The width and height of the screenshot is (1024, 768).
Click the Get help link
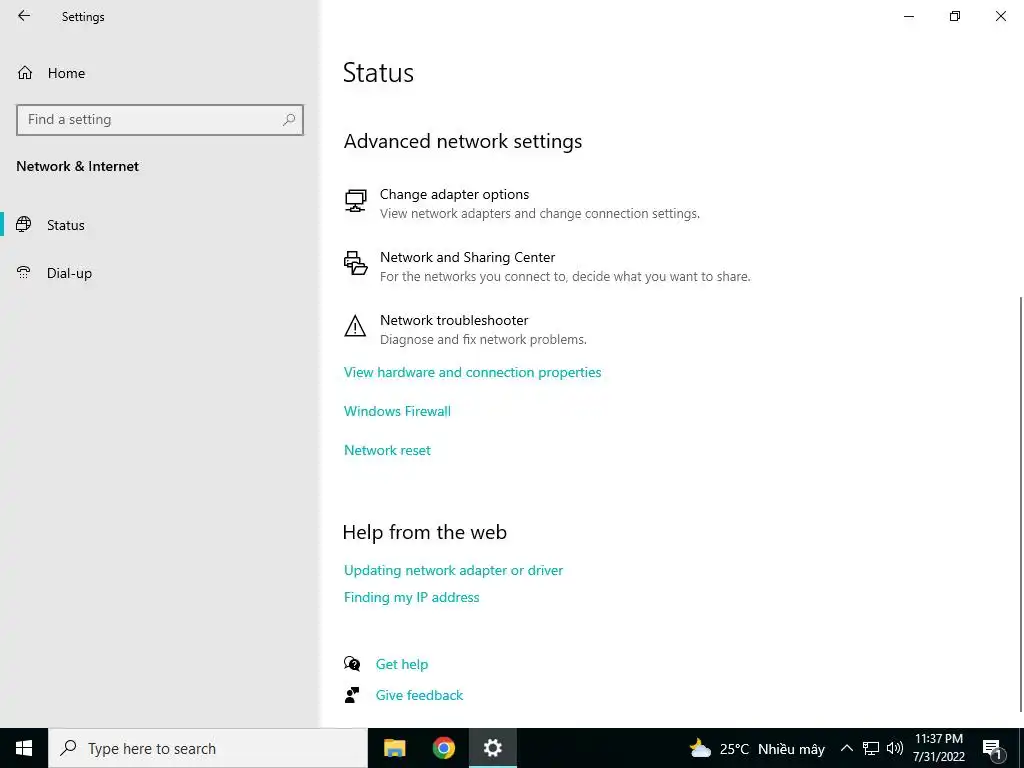click(402, 664)
